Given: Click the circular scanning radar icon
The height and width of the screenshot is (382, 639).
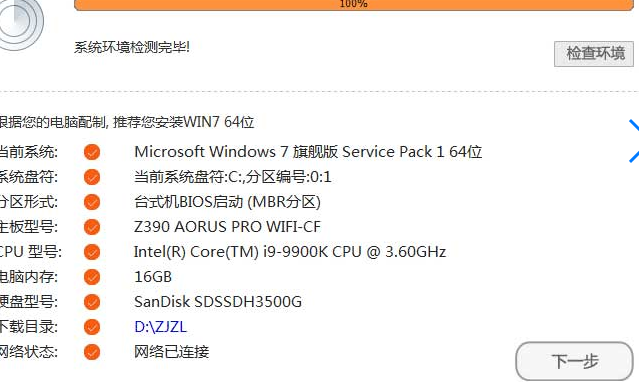Looking at the screenshot, I should [x=18, y=23].
